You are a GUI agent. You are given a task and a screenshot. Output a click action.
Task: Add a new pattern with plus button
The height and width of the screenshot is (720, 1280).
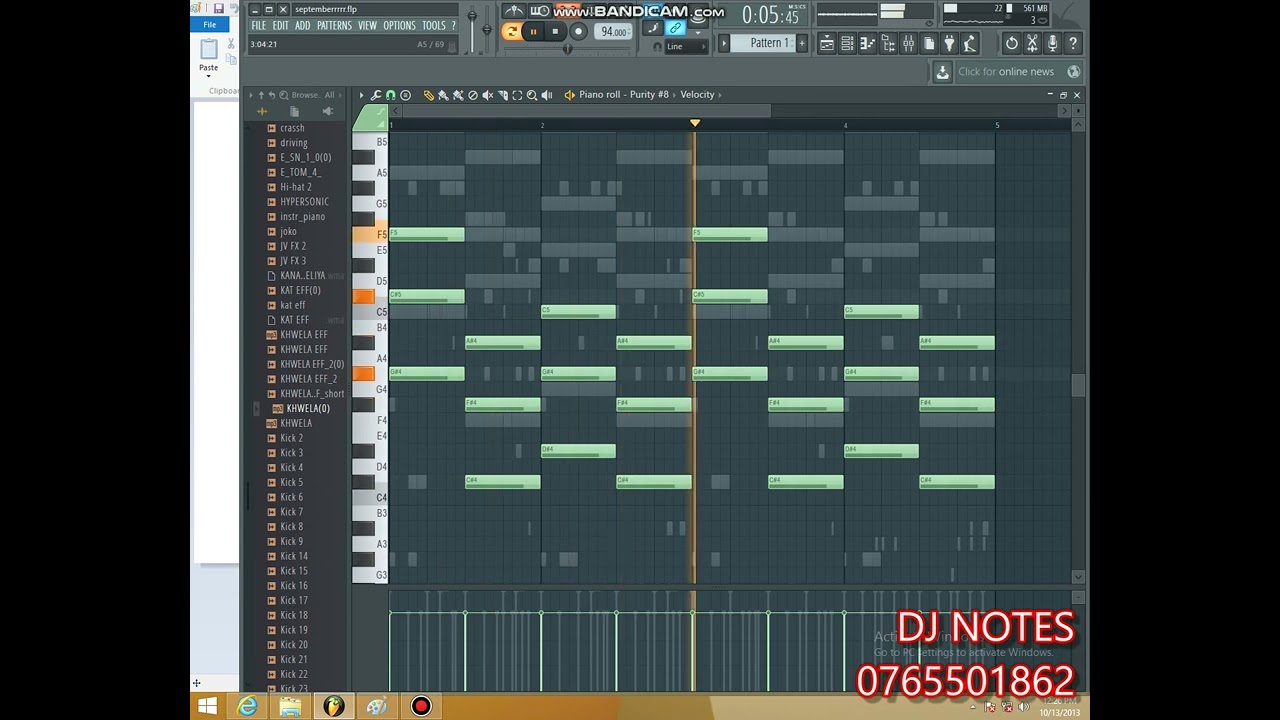tap(801, 43)
